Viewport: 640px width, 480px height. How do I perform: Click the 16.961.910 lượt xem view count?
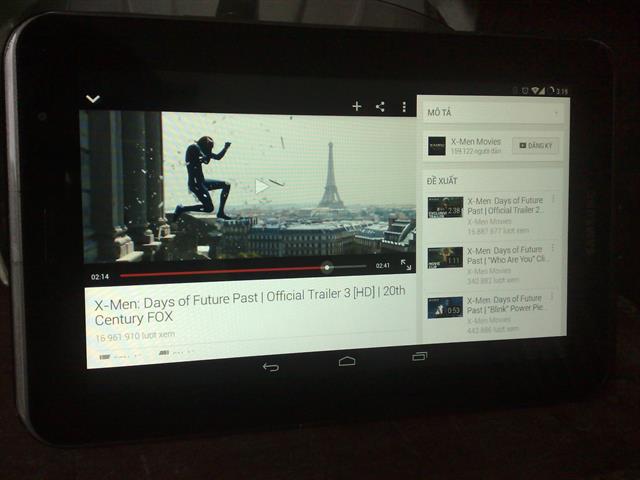pyautogui.click(x=135, y=336)
